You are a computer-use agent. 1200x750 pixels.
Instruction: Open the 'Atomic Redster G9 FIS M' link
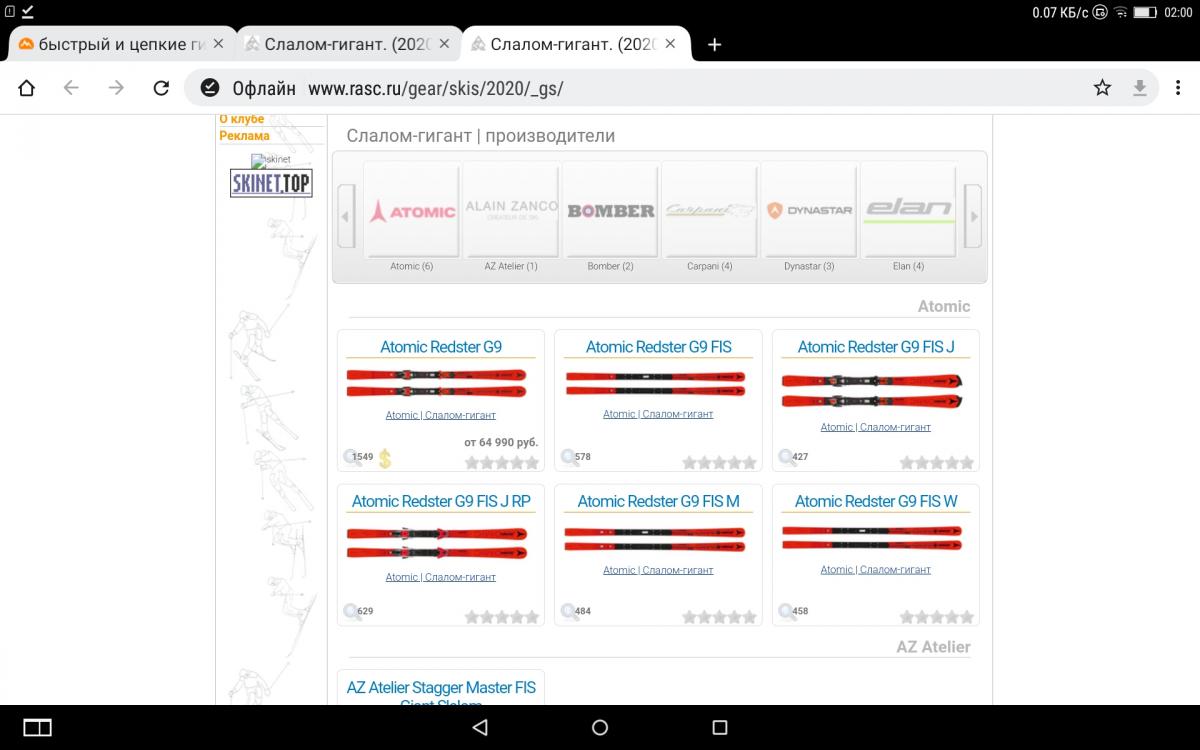659,501
